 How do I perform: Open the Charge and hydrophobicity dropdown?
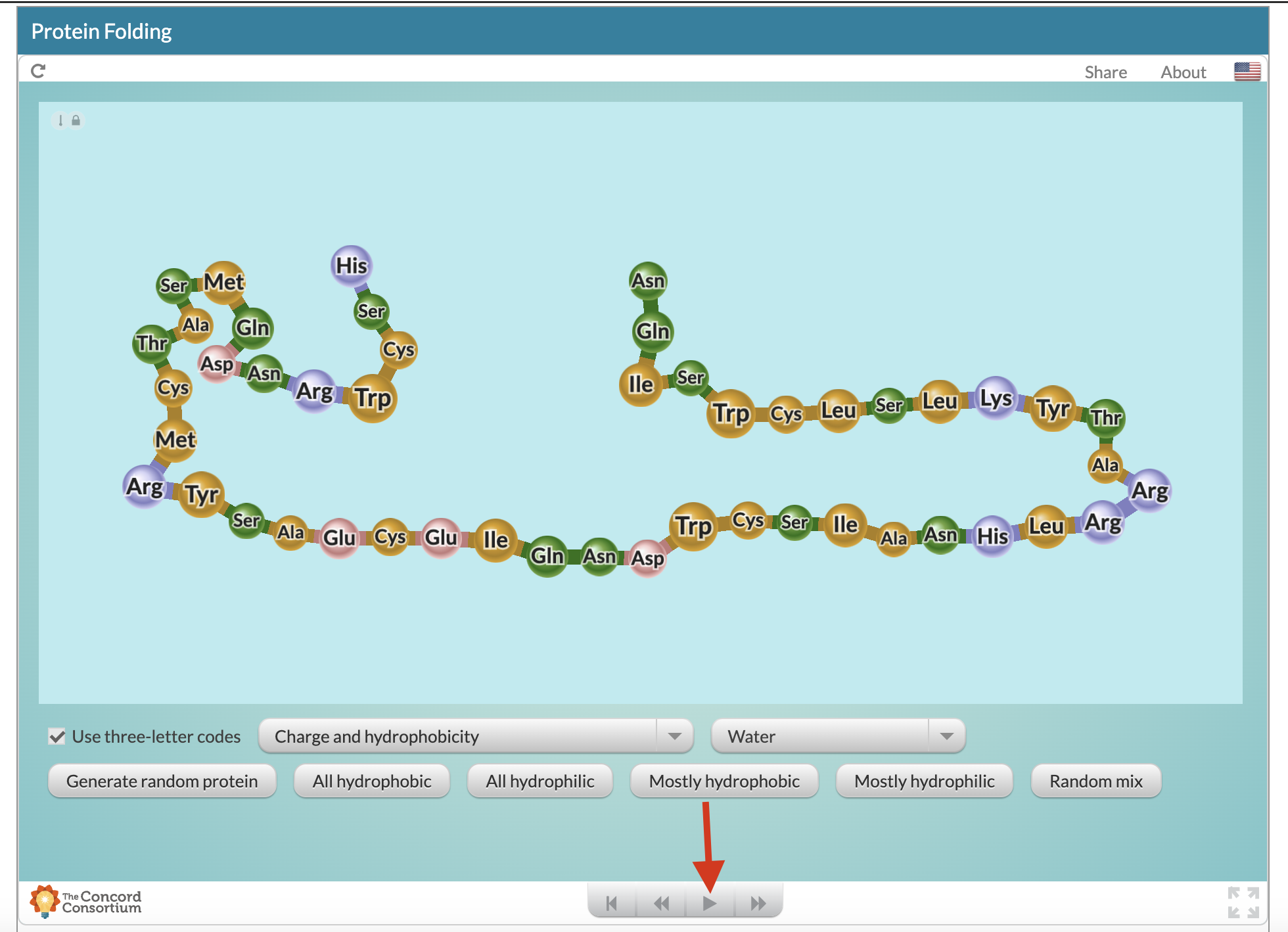pos(476,736)
